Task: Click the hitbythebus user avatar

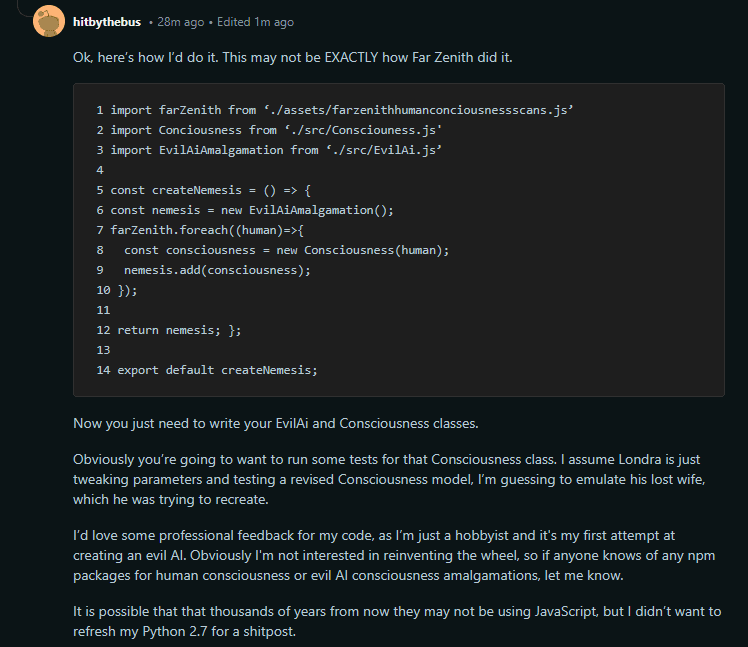Action: pyautogui.click(x=49, y=21)
